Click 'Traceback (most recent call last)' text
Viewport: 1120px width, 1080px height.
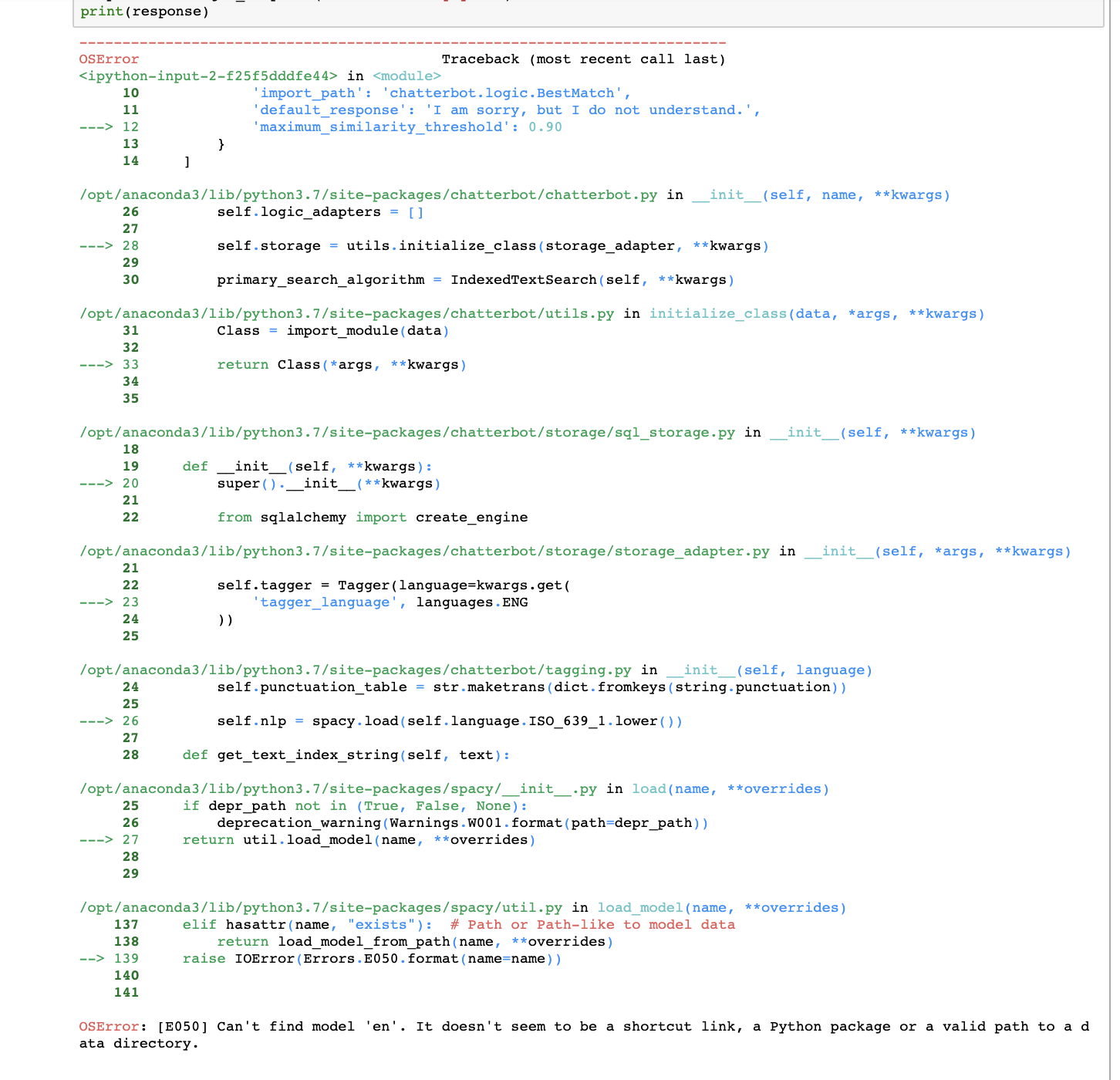[x=583, y=59]
